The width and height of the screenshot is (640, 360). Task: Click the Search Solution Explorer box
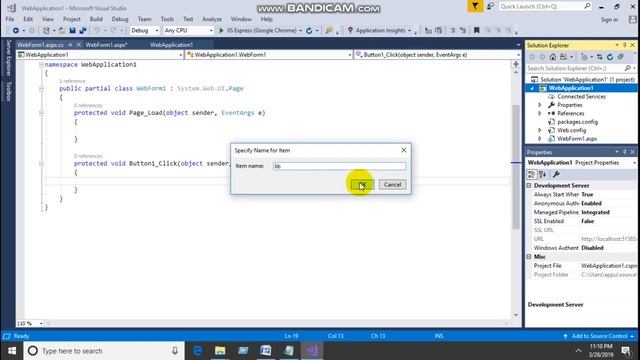(576, 68)
